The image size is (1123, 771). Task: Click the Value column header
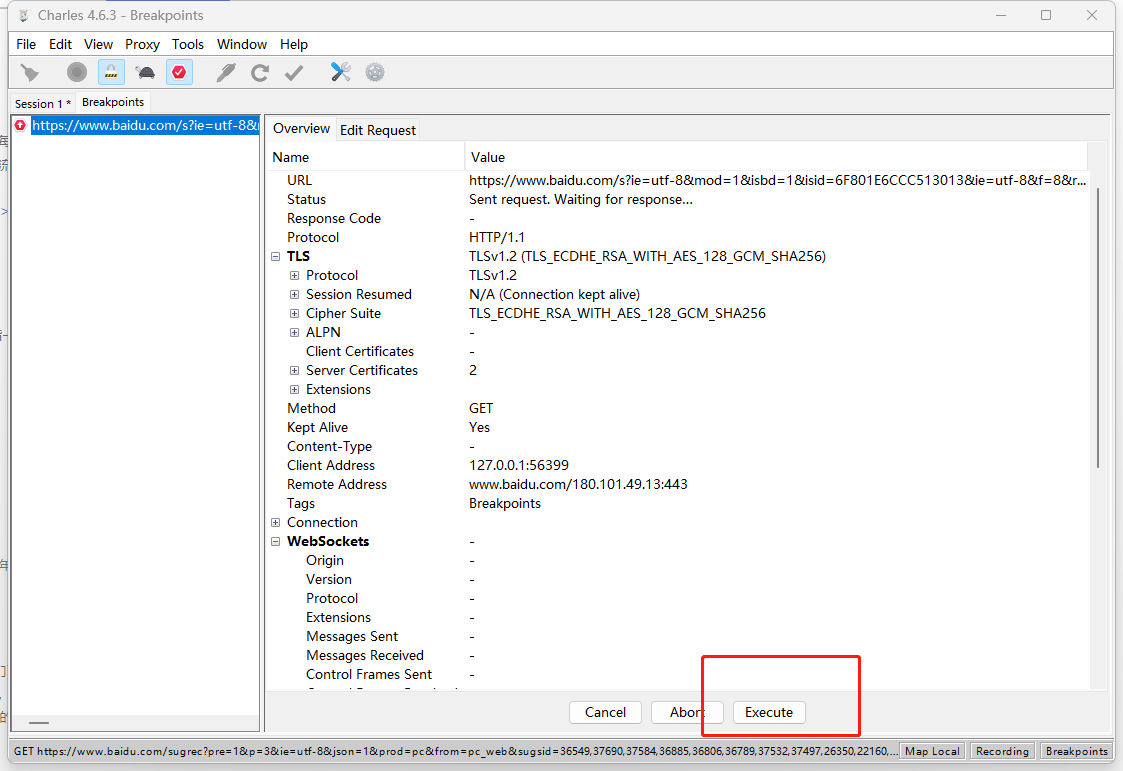pos(776,157)
